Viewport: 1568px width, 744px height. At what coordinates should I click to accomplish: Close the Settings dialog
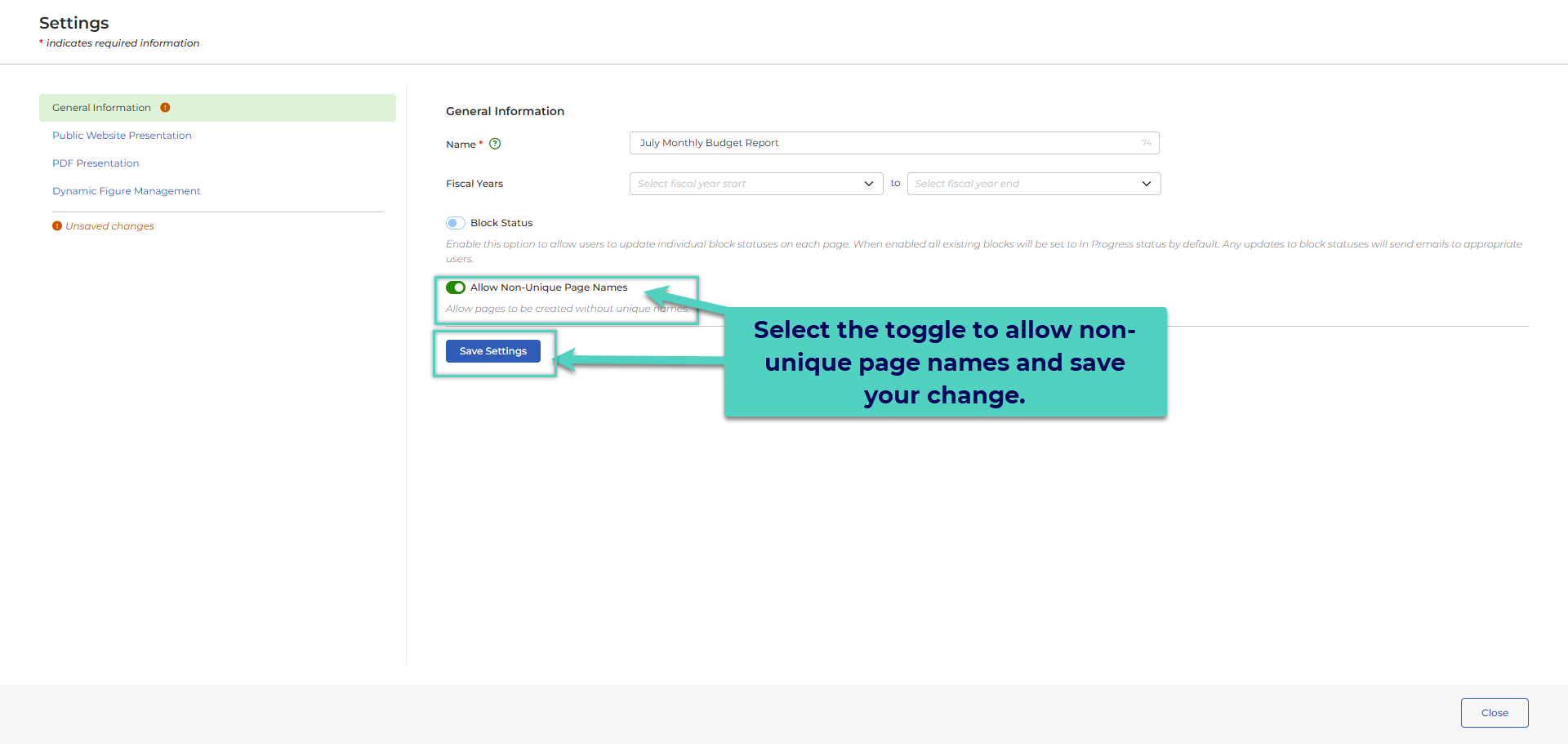click(1494, 713)
